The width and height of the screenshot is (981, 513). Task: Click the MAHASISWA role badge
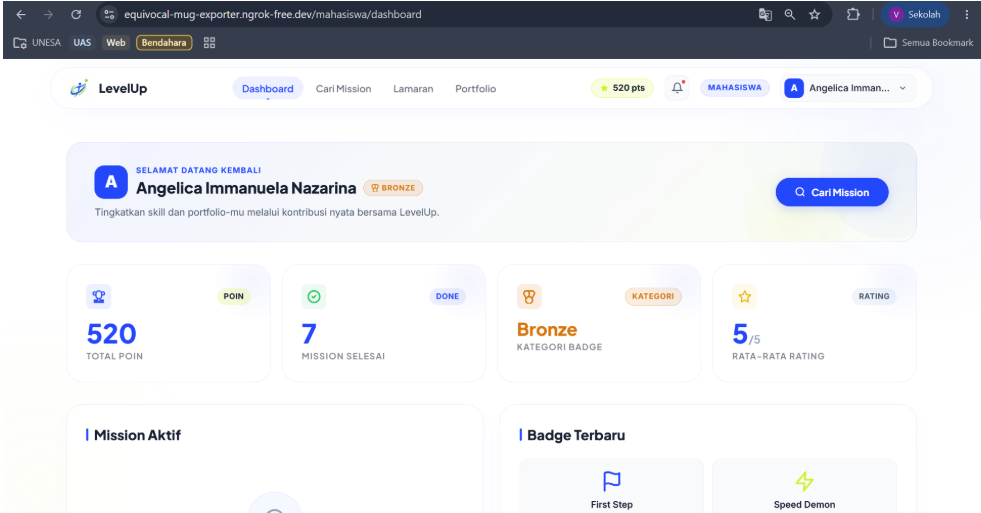pyautogui.click(x=734, y=88)
